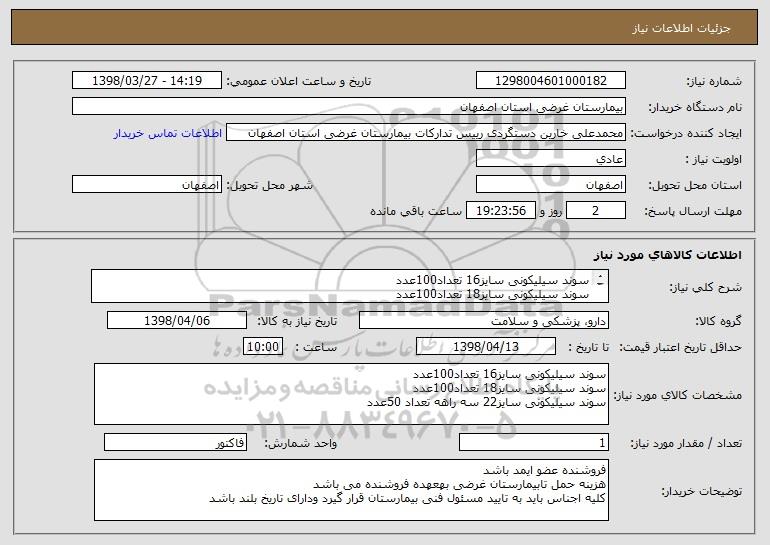Viewport: 770px width, 545px height.
Task: Click the label شهر محل تحویل
Action: click(x=269, y=185)
